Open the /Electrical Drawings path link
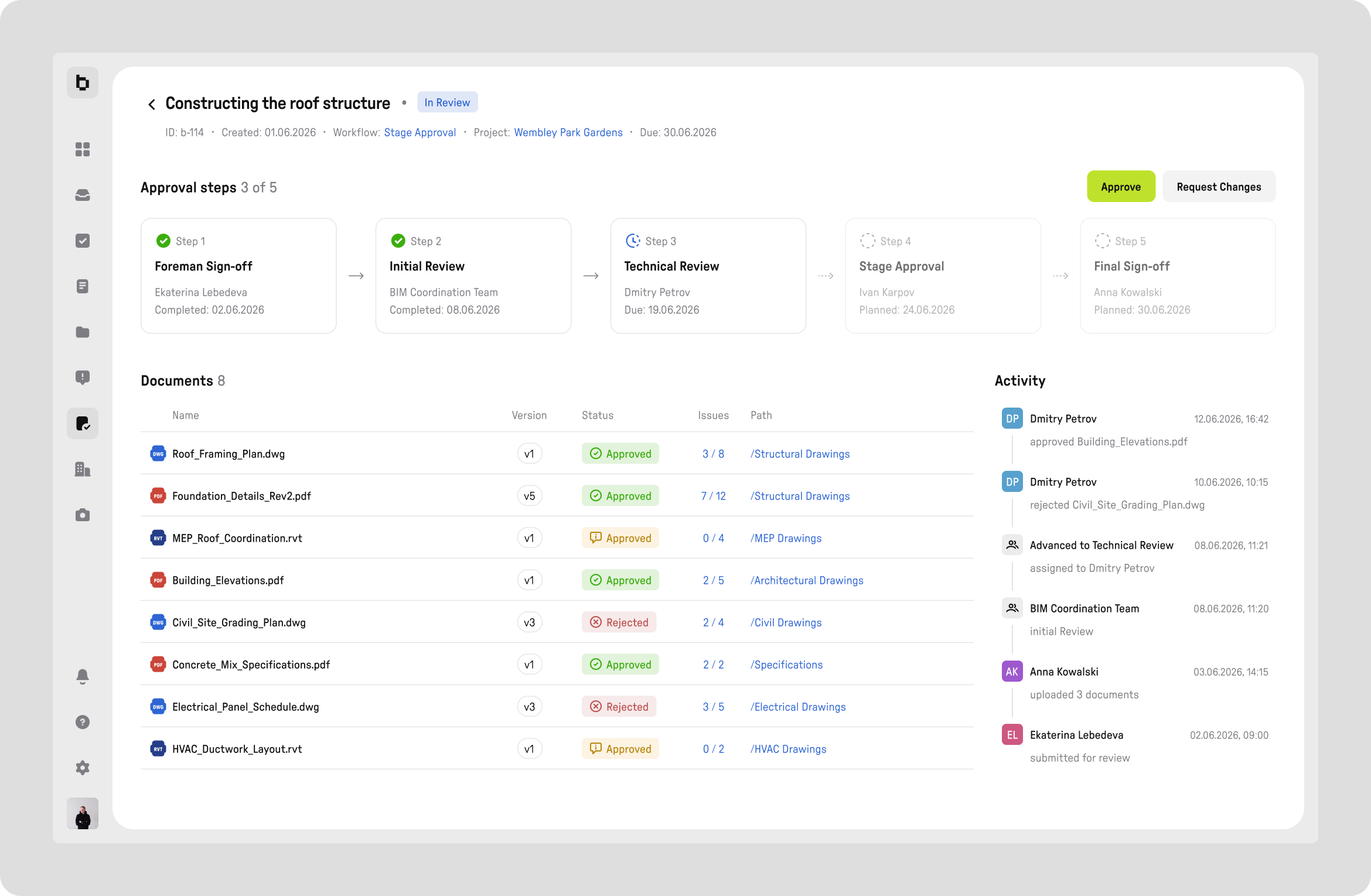This screenshot has width=1371, height=896. pos(798,707)
